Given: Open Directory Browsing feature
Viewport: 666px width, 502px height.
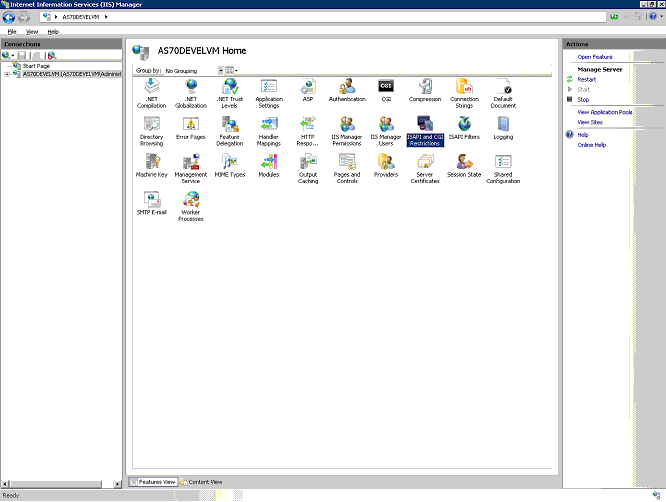Looking at the screenshot, I should [x=152, y=132].
